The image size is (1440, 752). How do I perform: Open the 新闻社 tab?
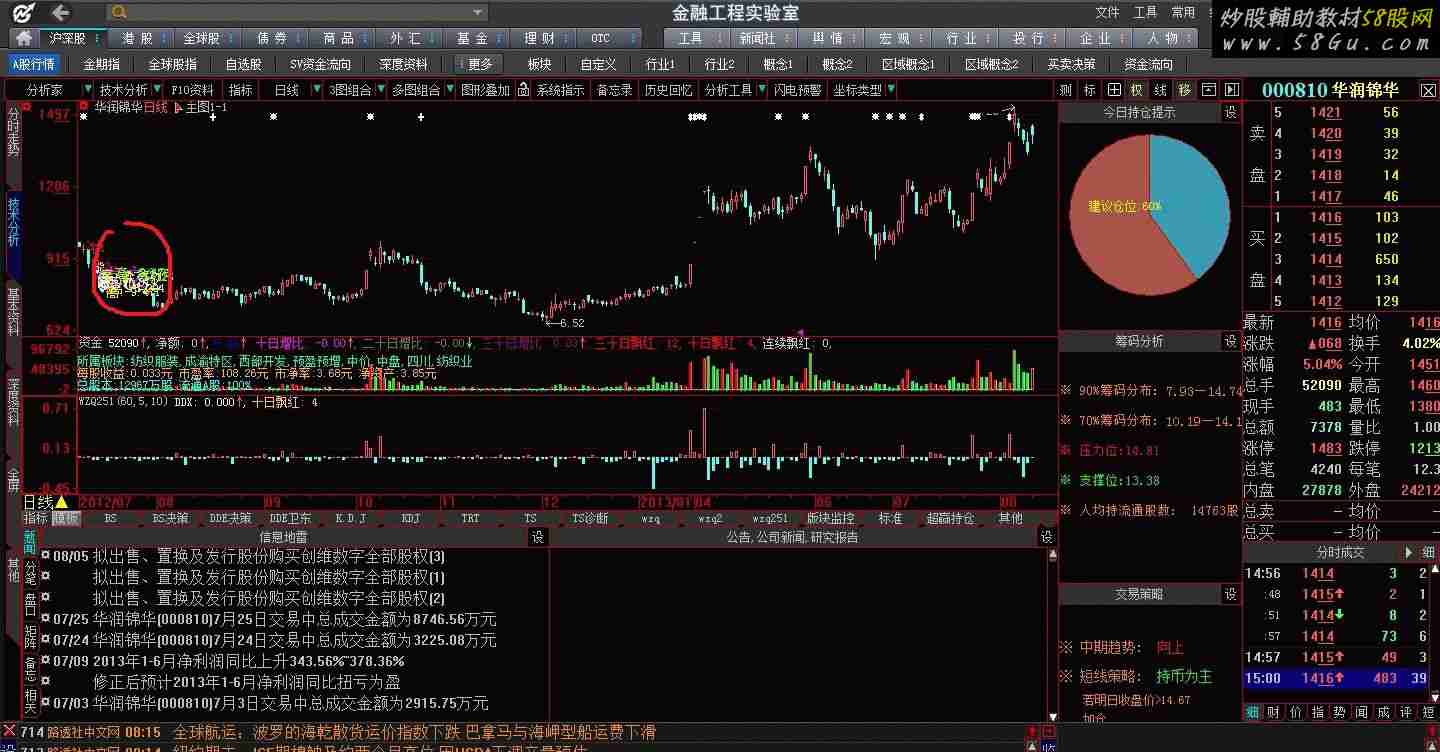point(762,39)
